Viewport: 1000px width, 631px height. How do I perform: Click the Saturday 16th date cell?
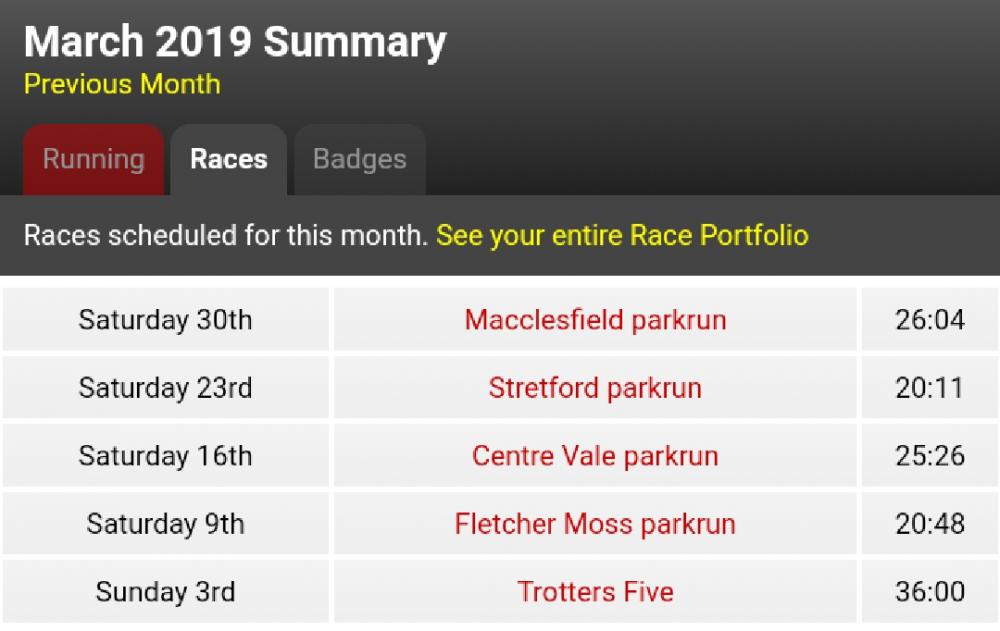(x=166, y=456)
